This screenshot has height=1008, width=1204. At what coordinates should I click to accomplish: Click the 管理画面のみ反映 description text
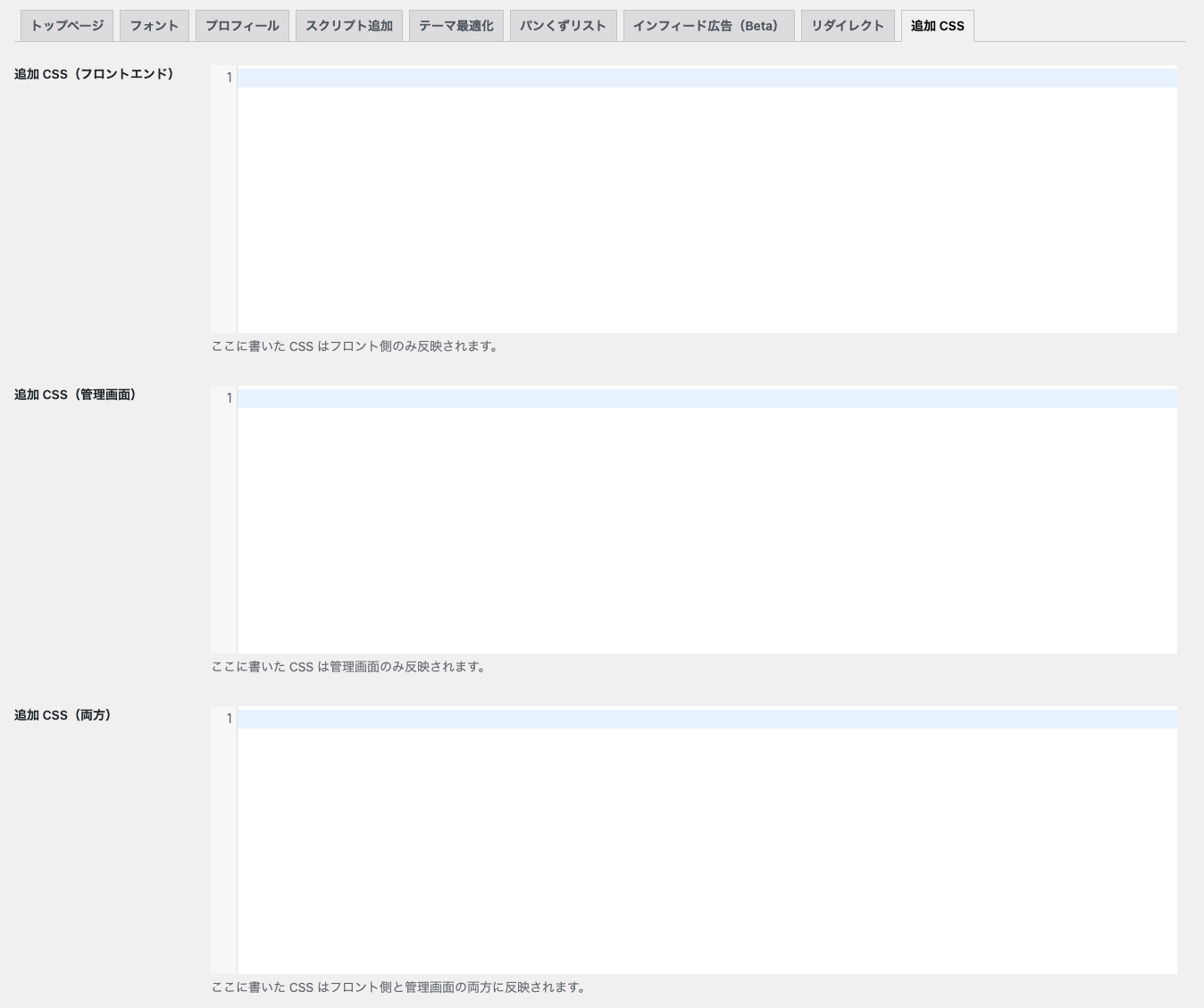click(349, 667)
